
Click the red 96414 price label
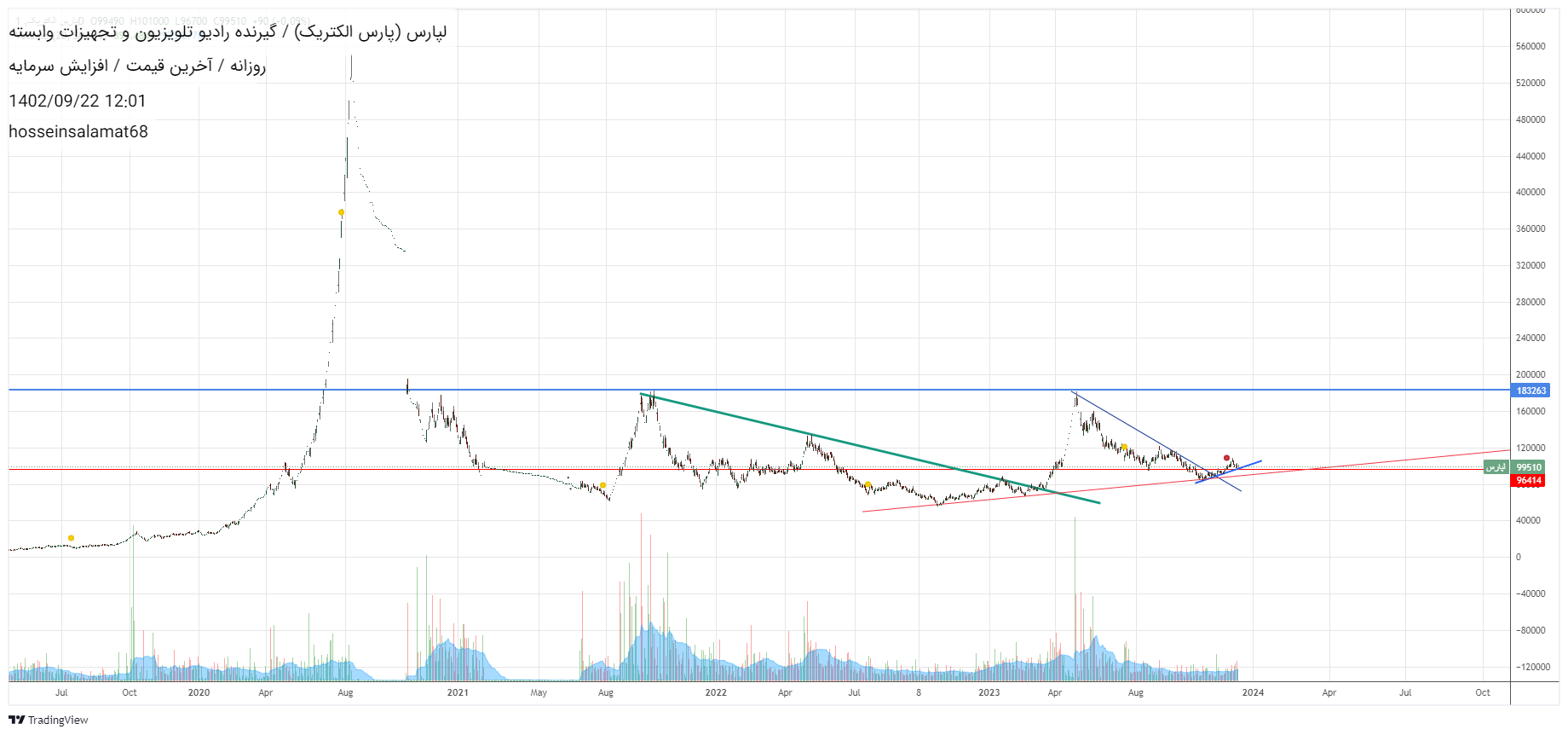tap(1529, 481)
